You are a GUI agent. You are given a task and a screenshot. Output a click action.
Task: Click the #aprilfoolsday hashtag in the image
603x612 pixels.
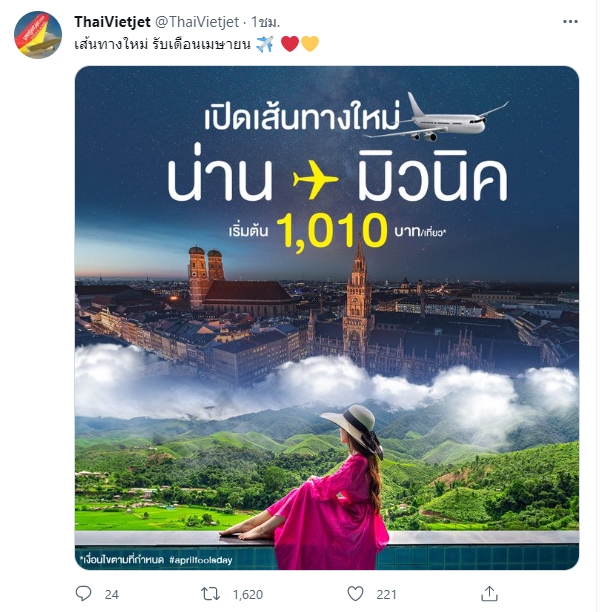click(201, 560)
